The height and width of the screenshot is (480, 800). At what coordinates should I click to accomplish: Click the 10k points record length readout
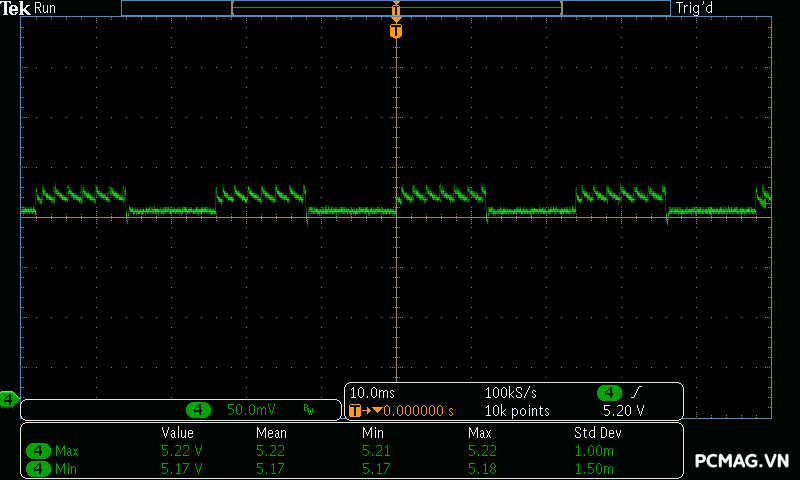(517, 410)
